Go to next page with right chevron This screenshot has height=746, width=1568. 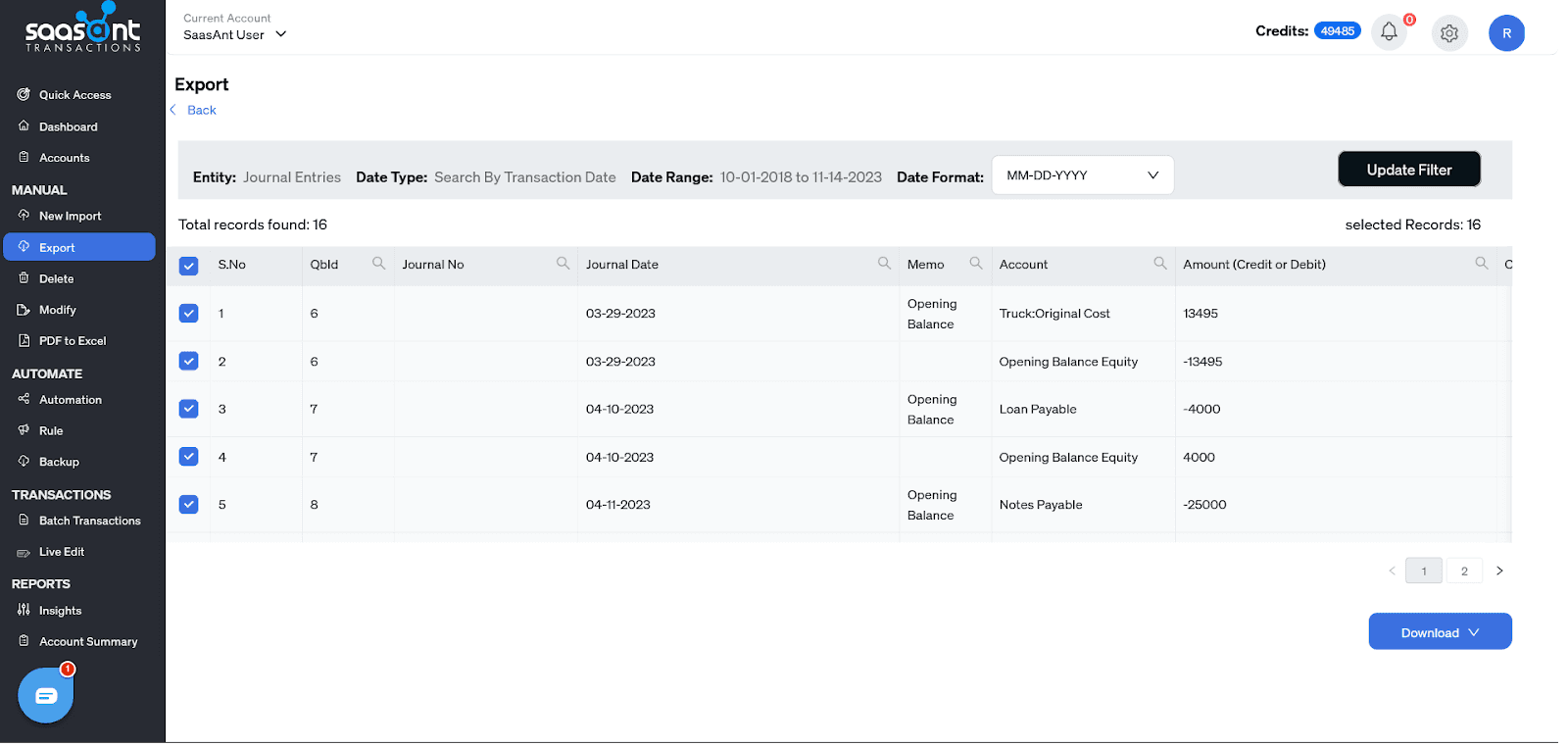click(1499, 571)
